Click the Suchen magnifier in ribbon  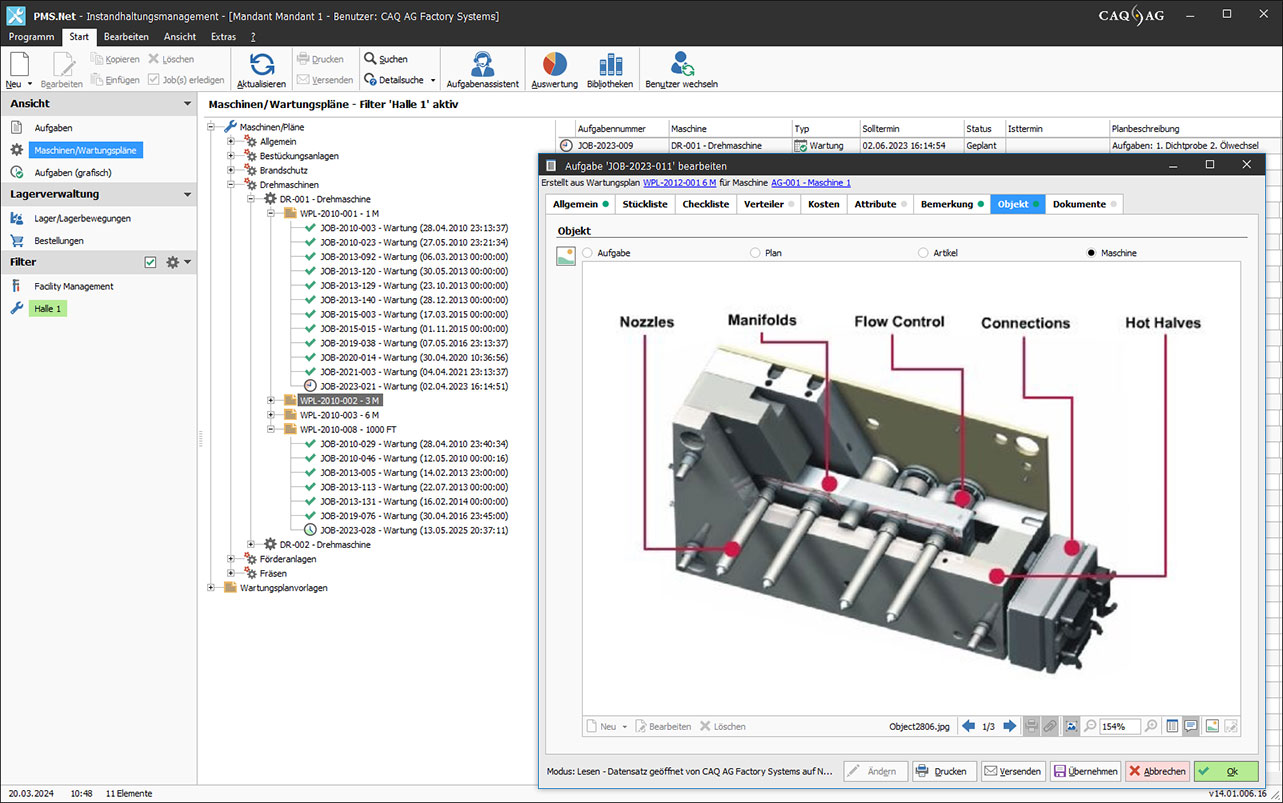(x=370, y=59)
